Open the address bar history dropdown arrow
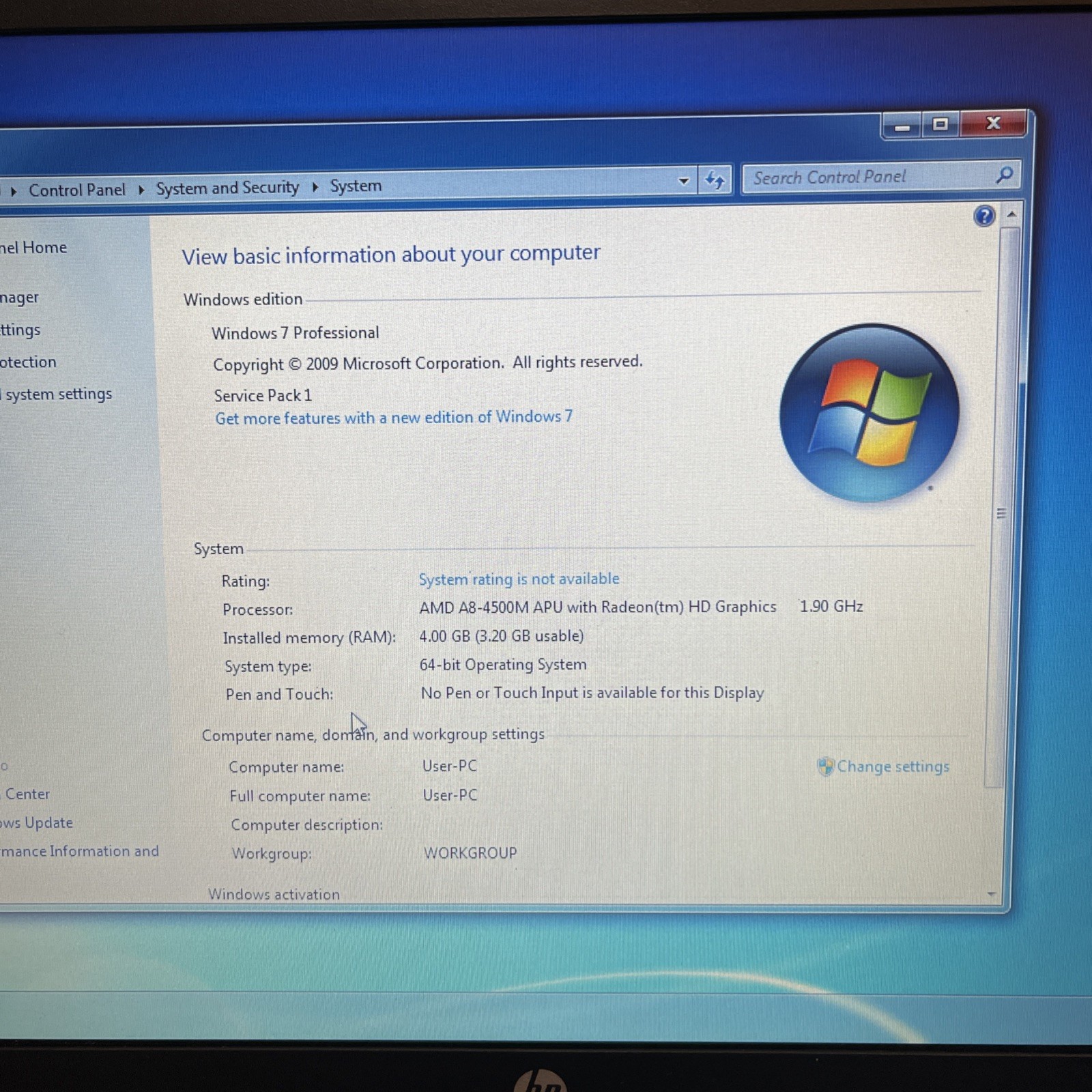This screenshot has height=1092, width=1092. click(x=683, y=181)
